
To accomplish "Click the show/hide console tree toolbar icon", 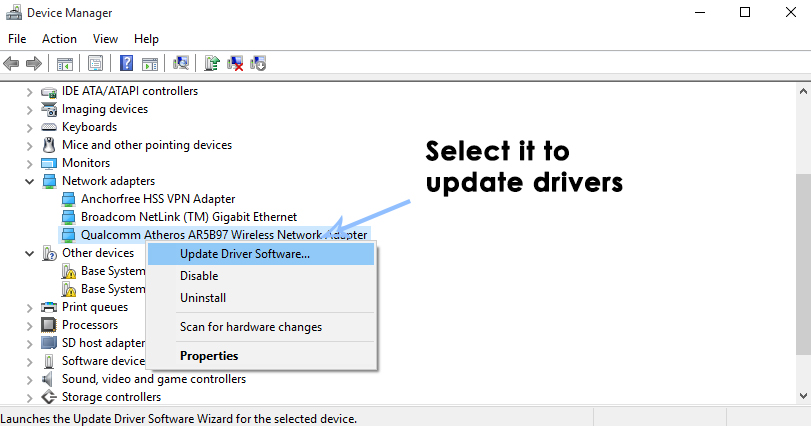I will [x=65, y=64].
